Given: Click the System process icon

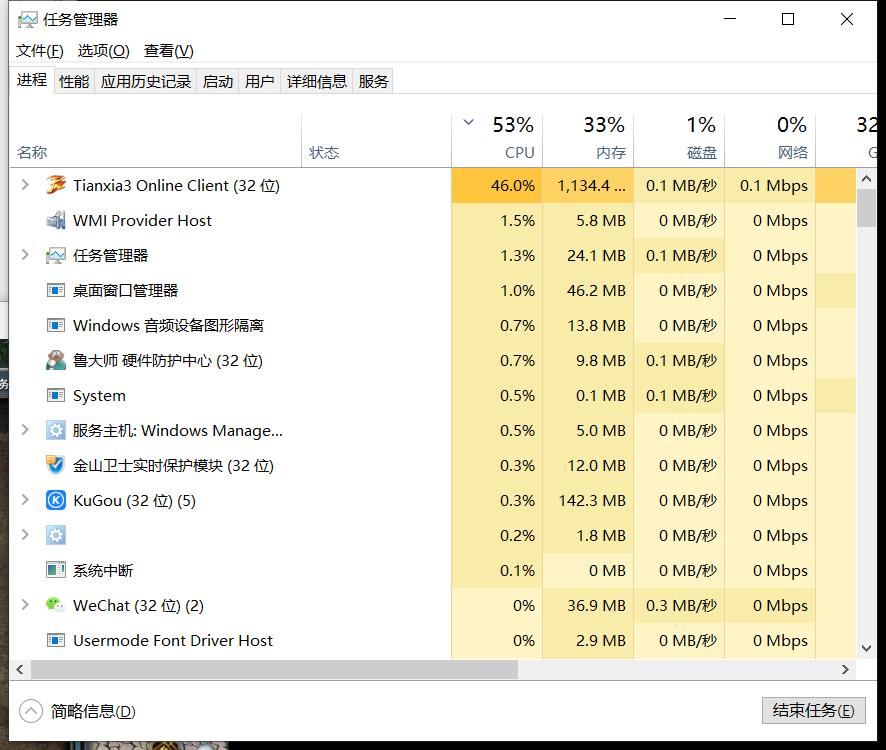Looking at the screenshot, I should point(55,395).
